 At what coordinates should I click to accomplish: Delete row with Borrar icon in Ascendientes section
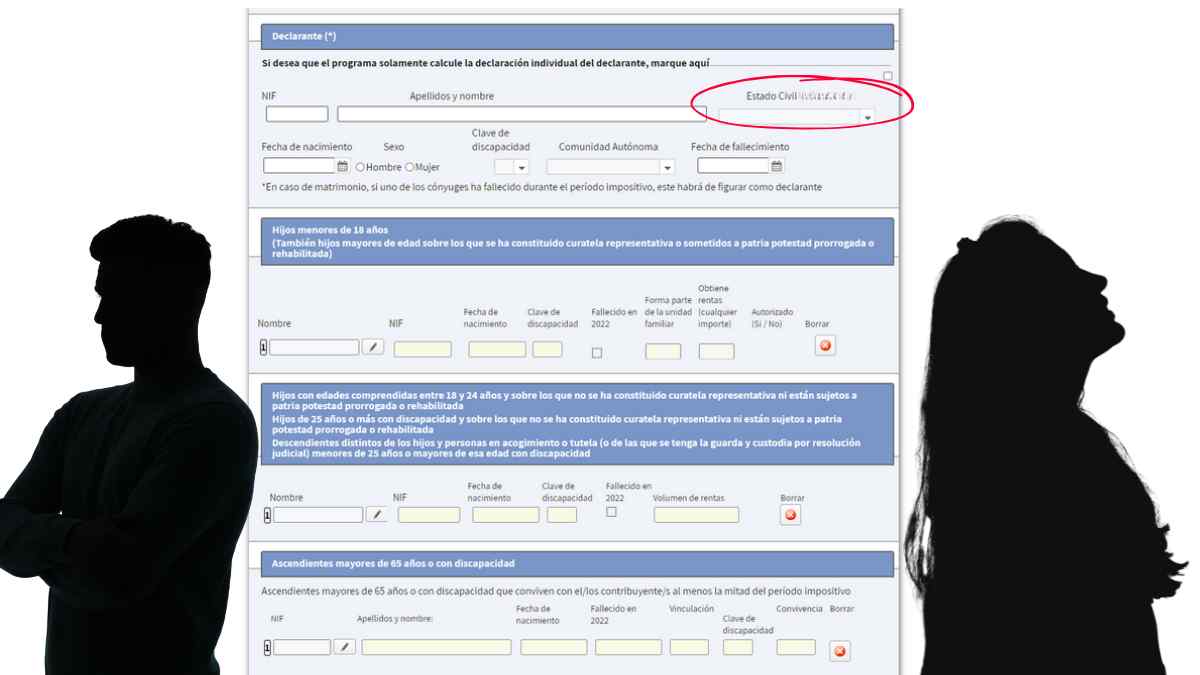click(x=840, y=651)
